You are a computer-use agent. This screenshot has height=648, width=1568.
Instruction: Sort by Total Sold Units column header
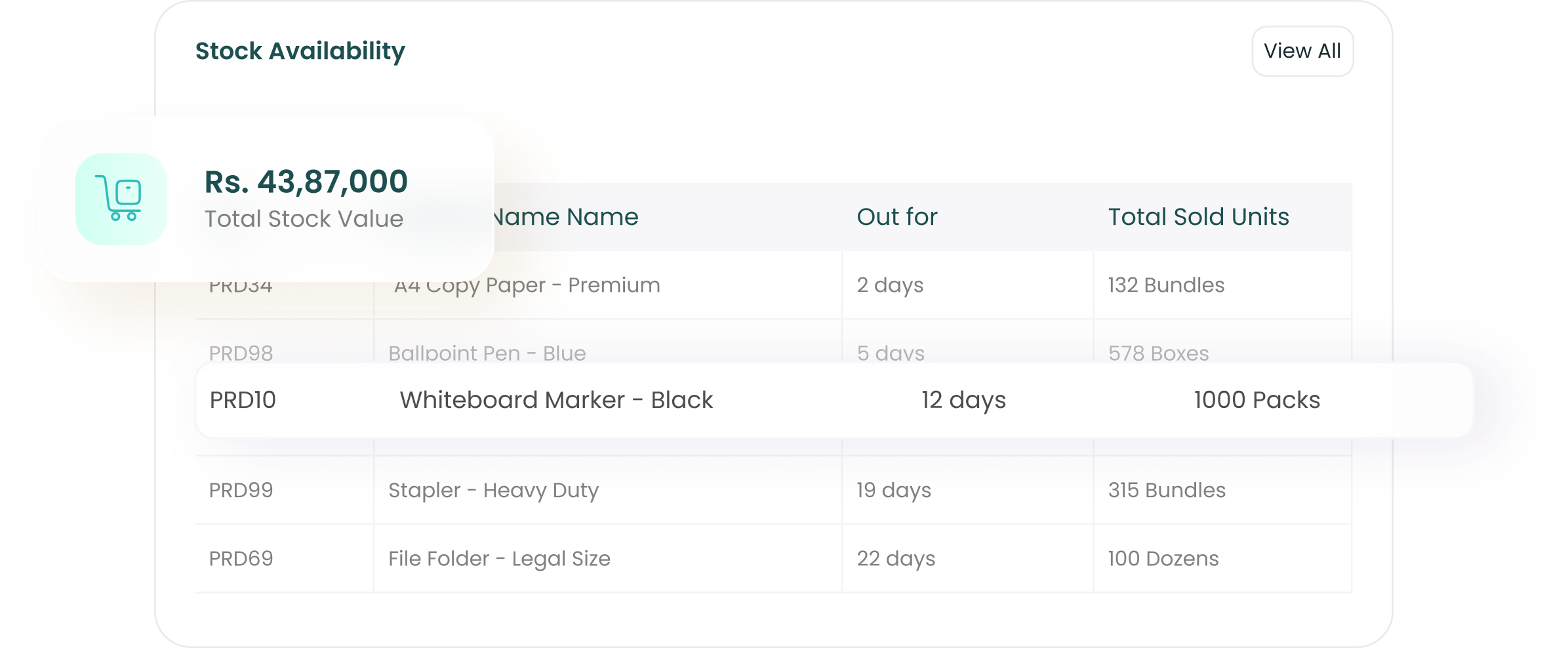(1198, 217)
